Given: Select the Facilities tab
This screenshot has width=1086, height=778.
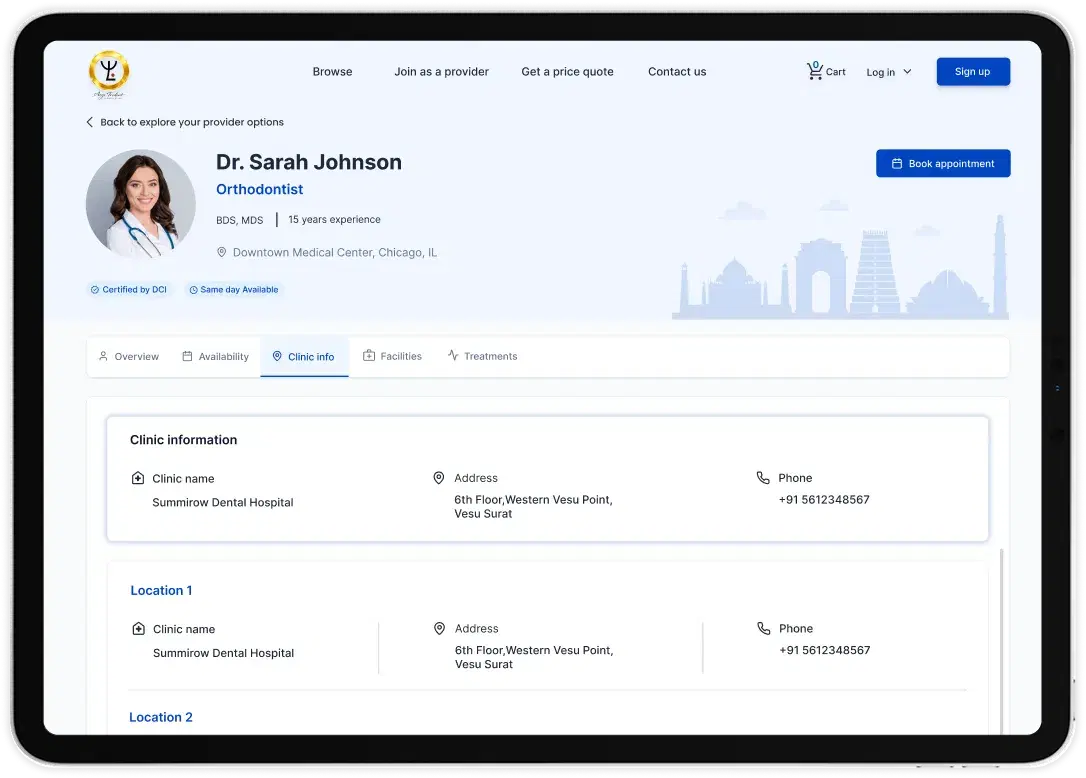Looking at the screenshot, I should pos(392,356).
